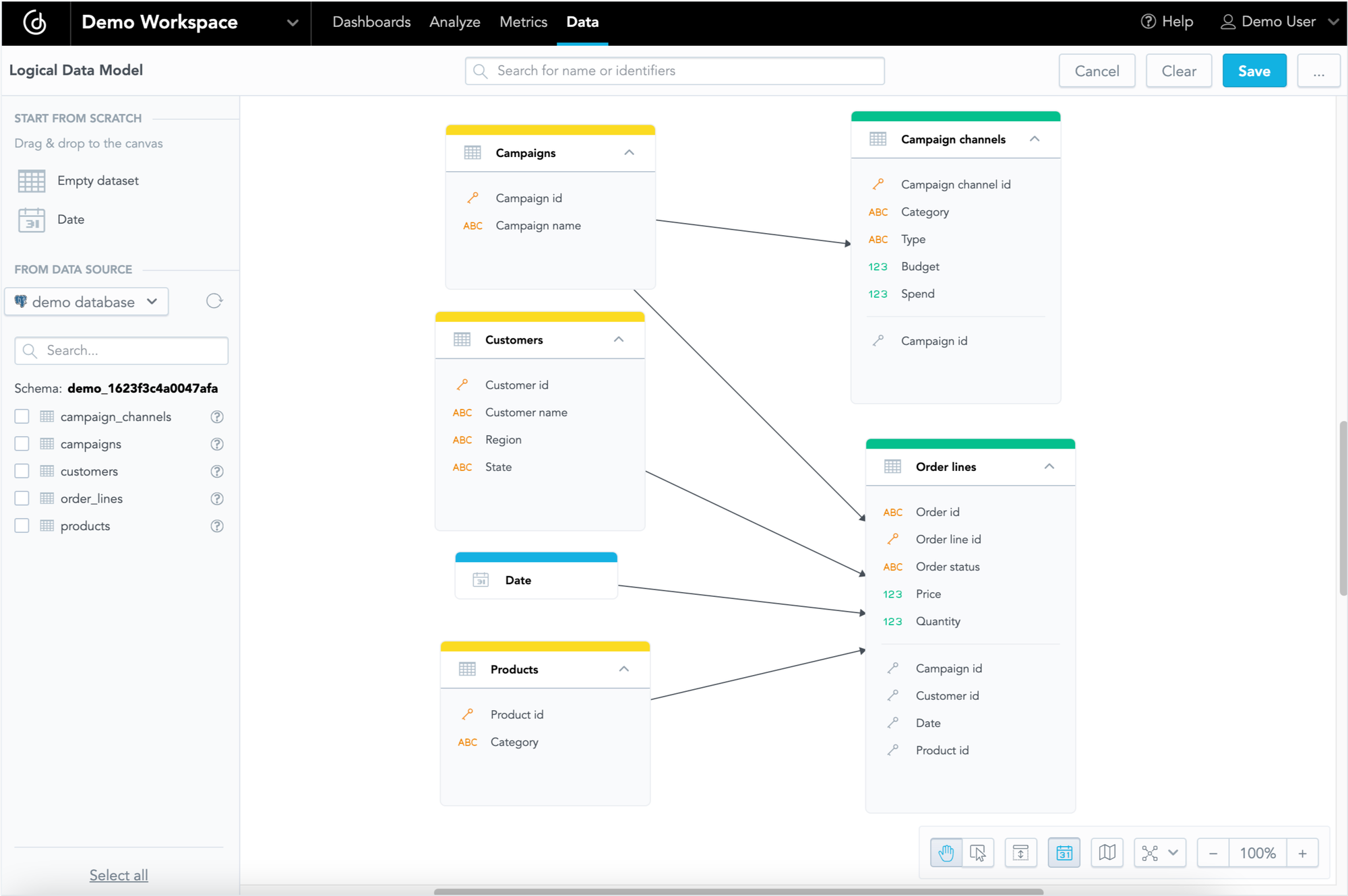
Task: Open the workspace switcher dropdown
Action: (292, 22)
